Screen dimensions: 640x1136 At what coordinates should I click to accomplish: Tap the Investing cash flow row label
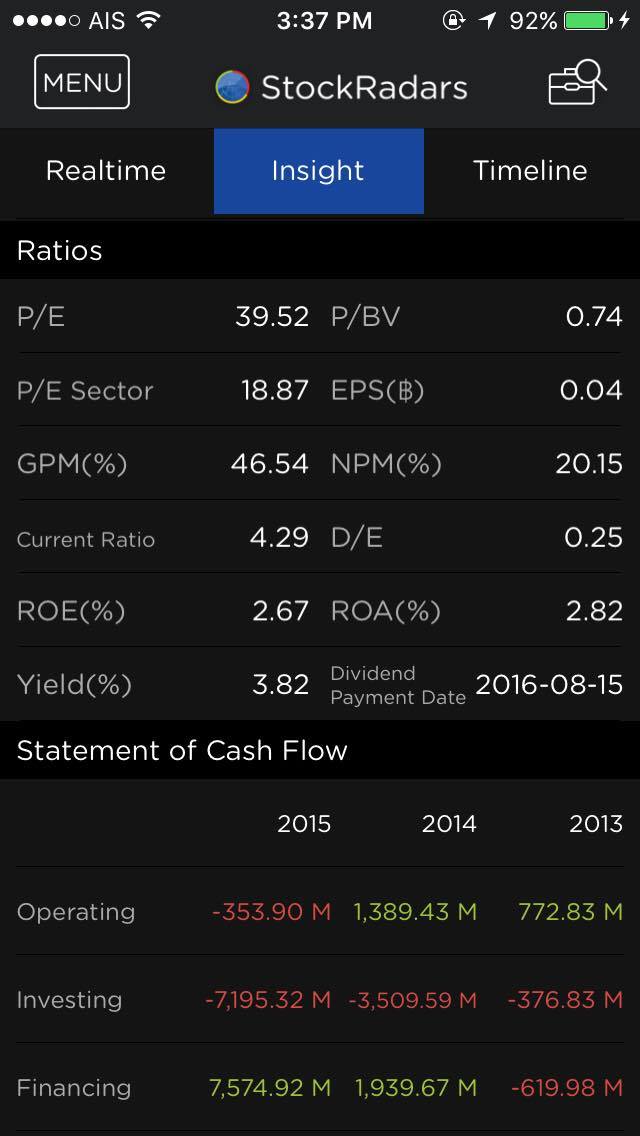tap(70, 999)
